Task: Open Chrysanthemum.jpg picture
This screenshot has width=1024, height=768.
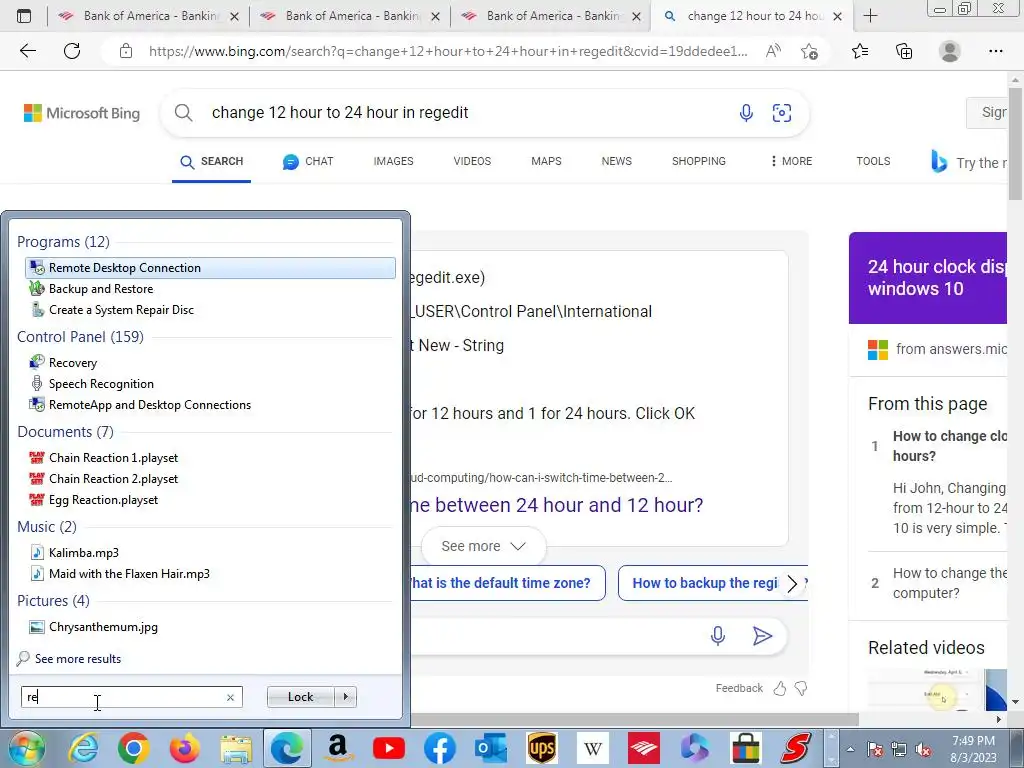Action: coord(103,627)
